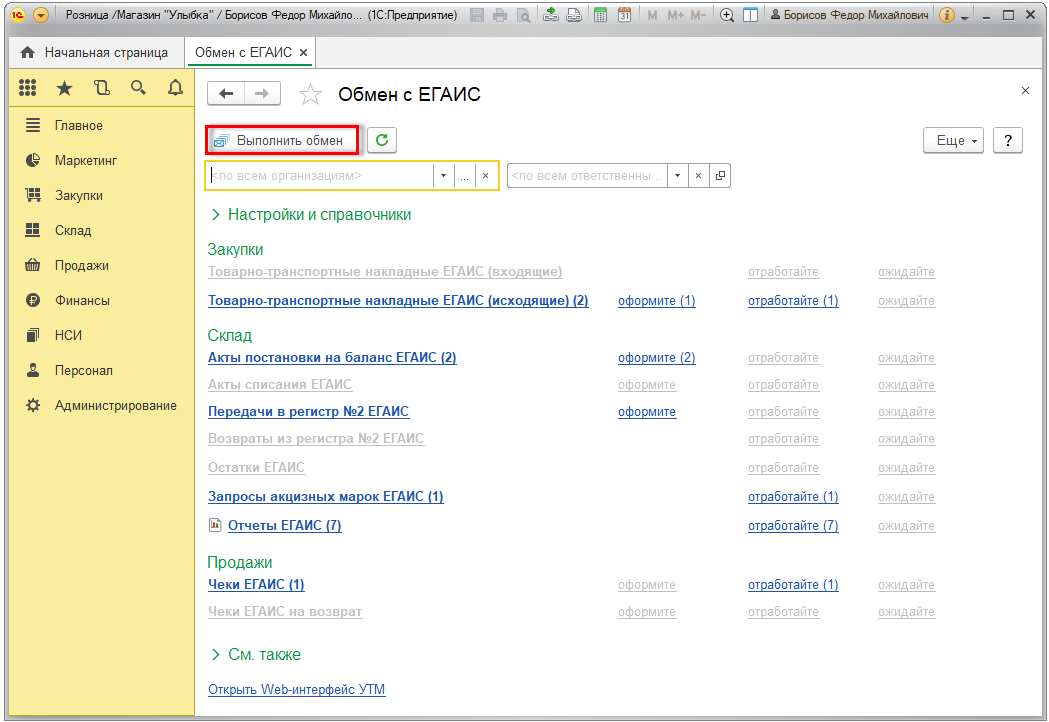Open Отчеты ЕГАИС (7) link

pos(285,525)
